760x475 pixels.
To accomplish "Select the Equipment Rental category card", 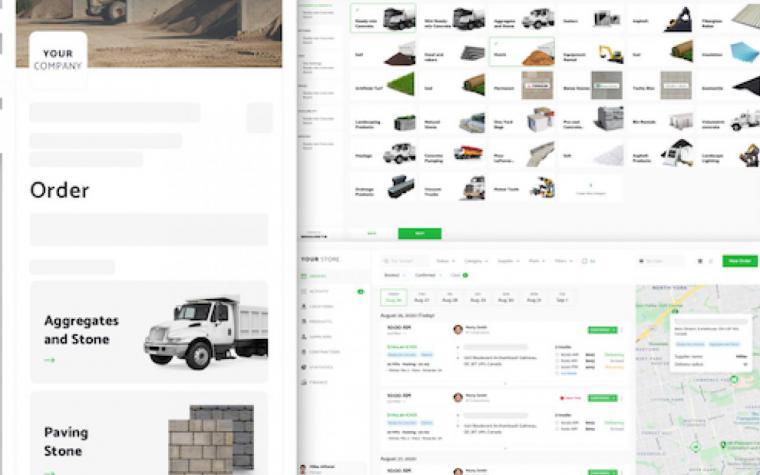I will click(x=592, y=52).
